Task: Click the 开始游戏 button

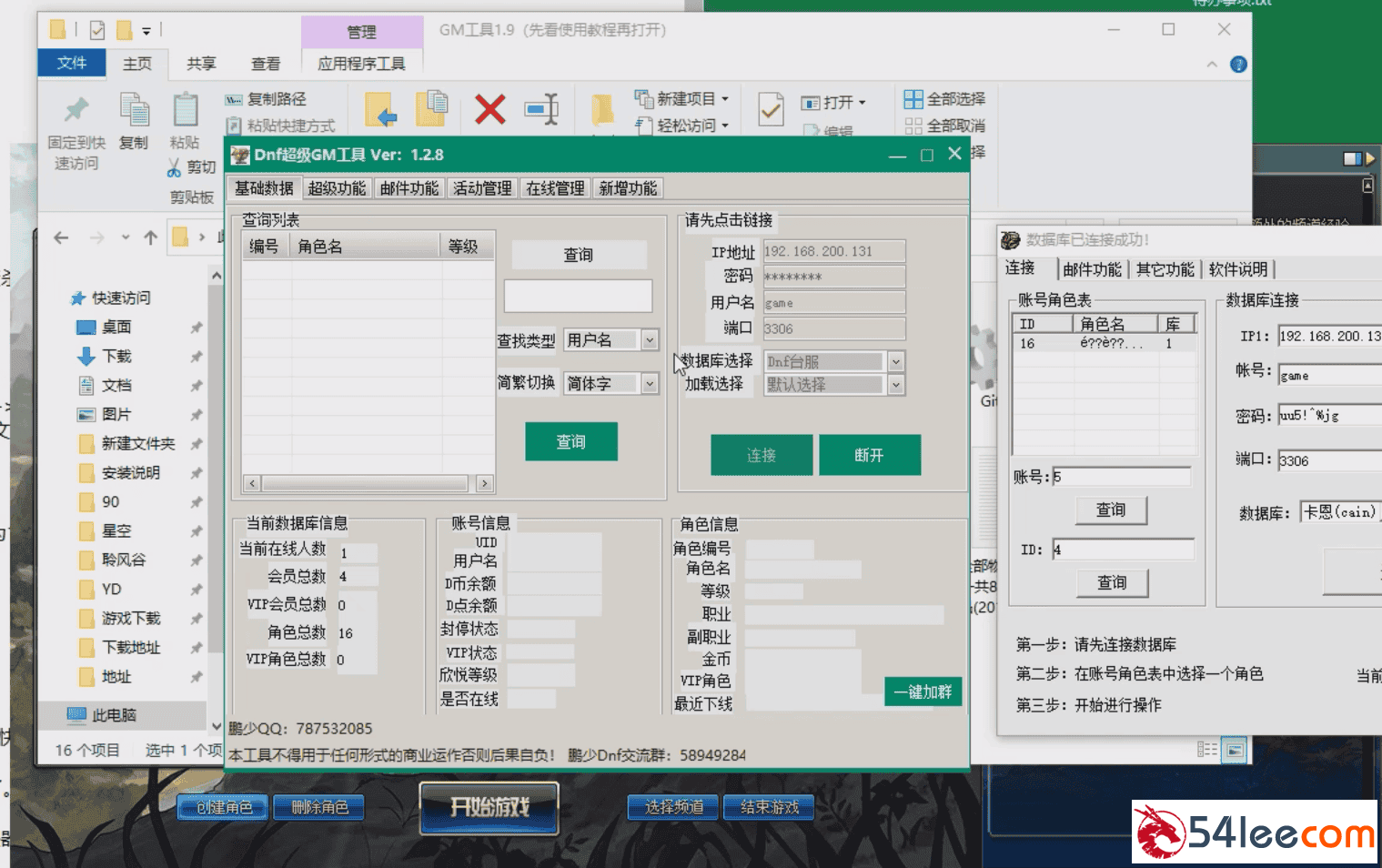Action: pyautogui.click(x=489, y=808)
